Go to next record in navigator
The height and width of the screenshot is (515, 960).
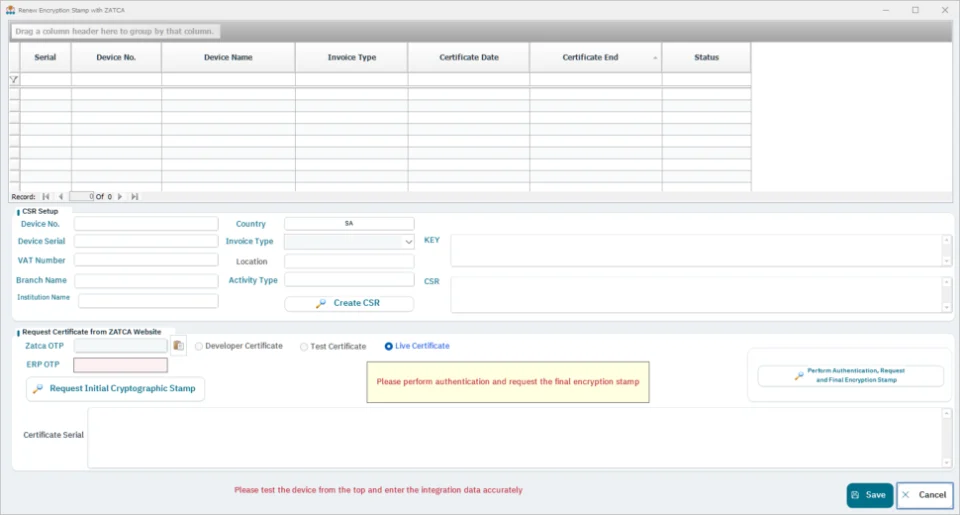pyautogui.click(x=120, y=197)
